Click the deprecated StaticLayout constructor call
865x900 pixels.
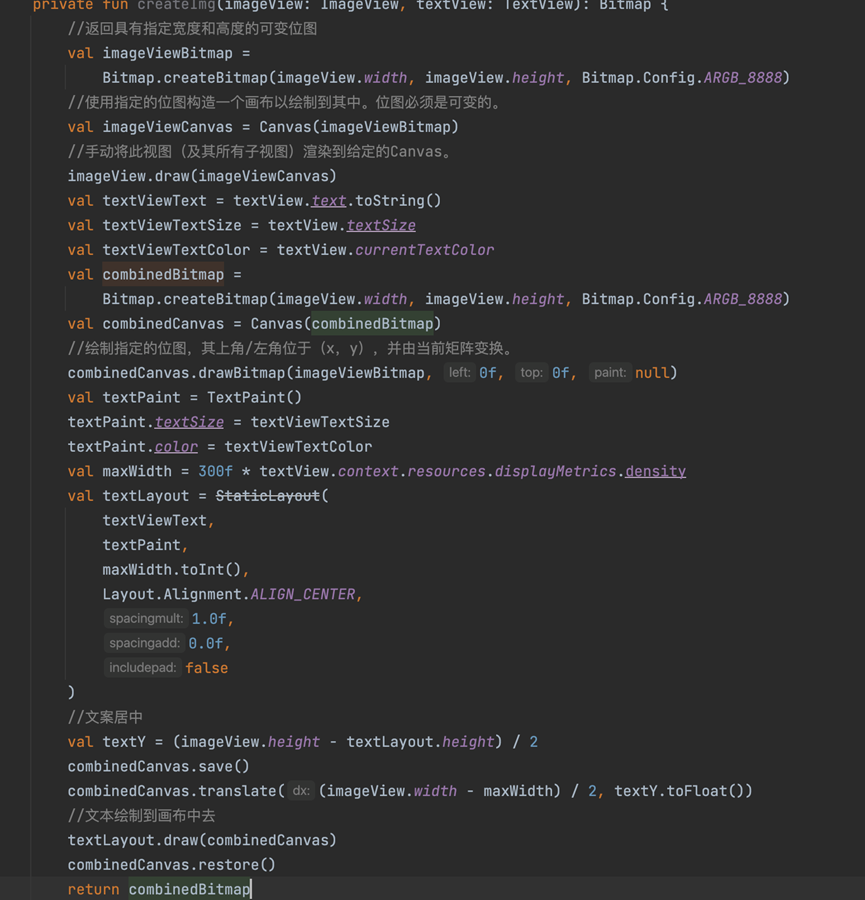[267, 496]
